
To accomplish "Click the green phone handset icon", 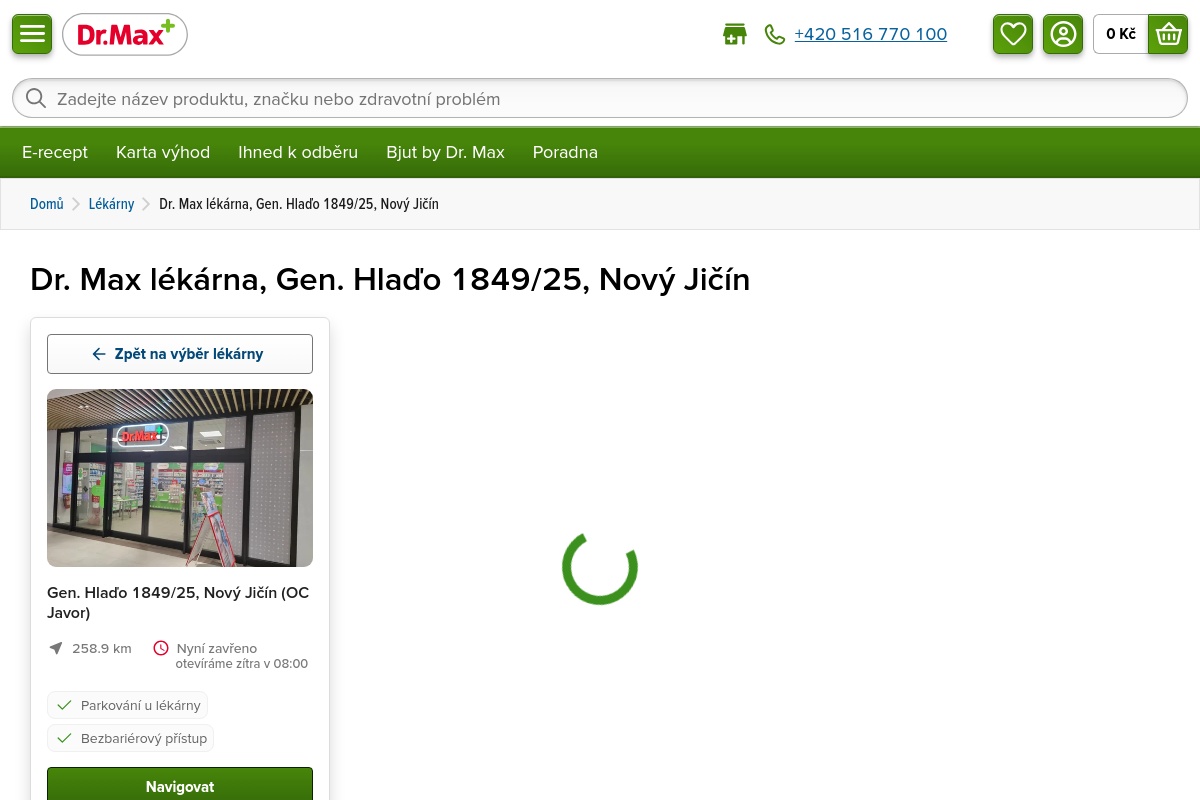I will (x=775, y=34).
